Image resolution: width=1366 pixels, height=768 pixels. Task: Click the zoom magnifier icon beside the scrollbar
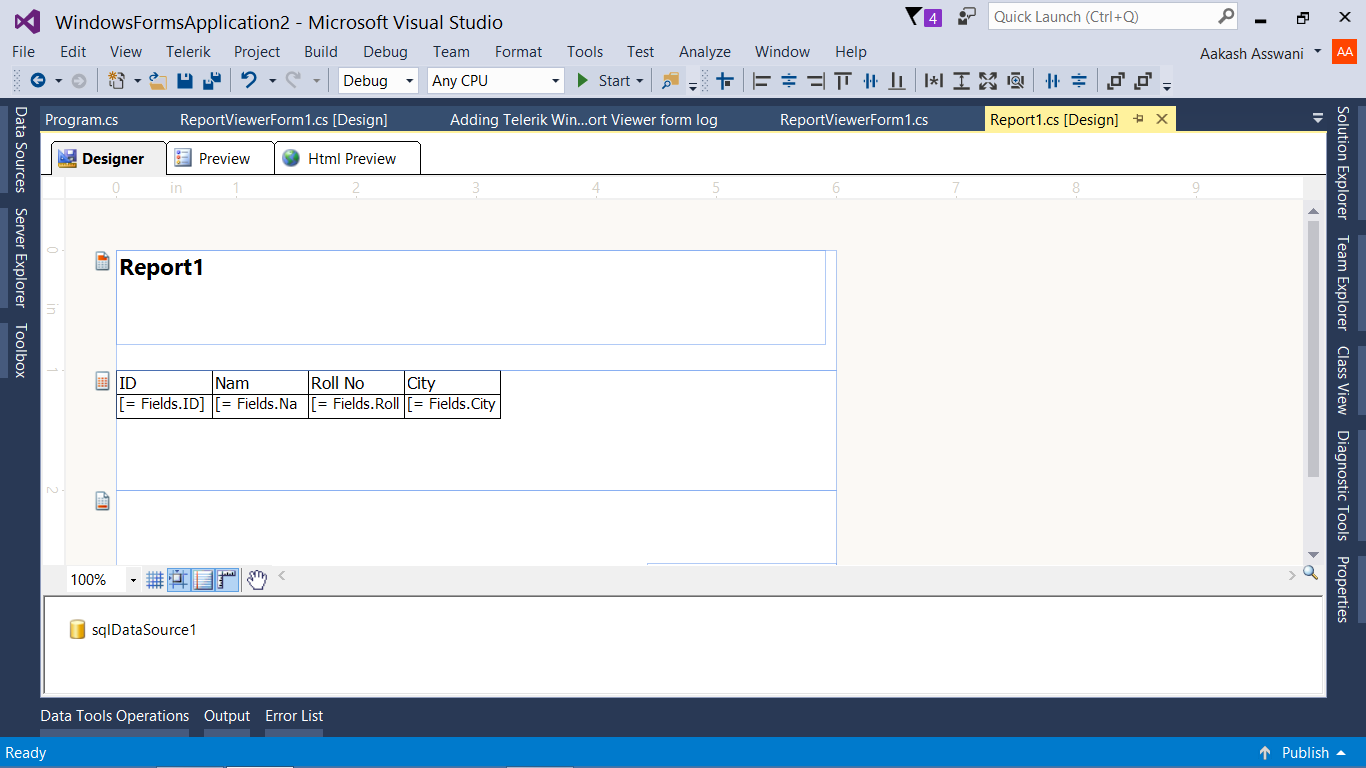pos(1310,573)
